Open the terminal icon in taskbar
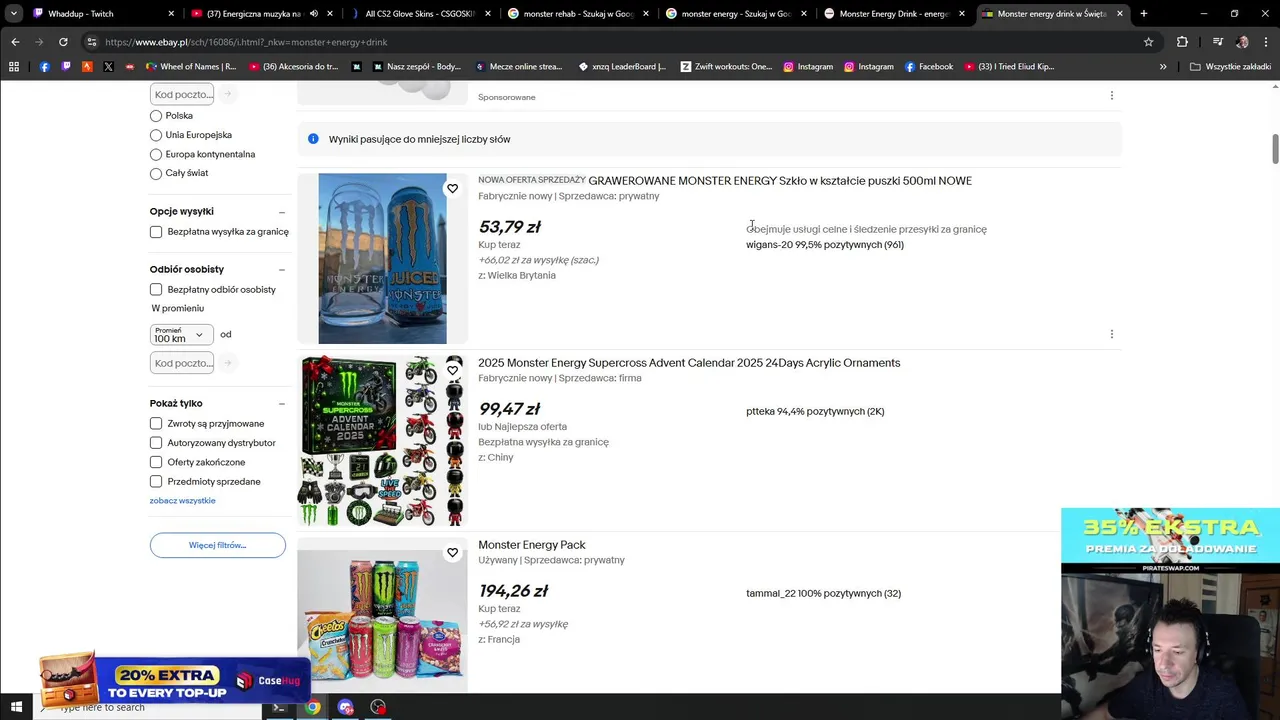Viewport: 1280px width, 720px height. (x=279, y=707)
